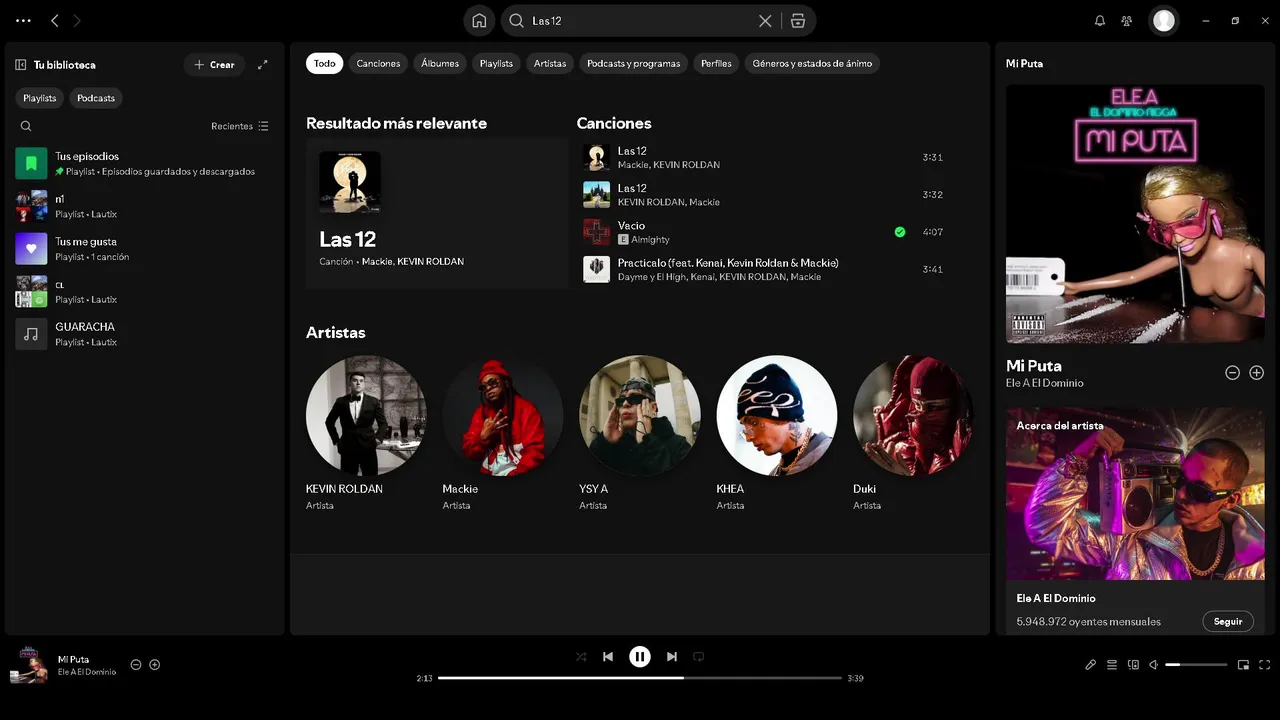Open the user profile avatar
This screenshot has width=1280, height=720.
(1164, 20)
